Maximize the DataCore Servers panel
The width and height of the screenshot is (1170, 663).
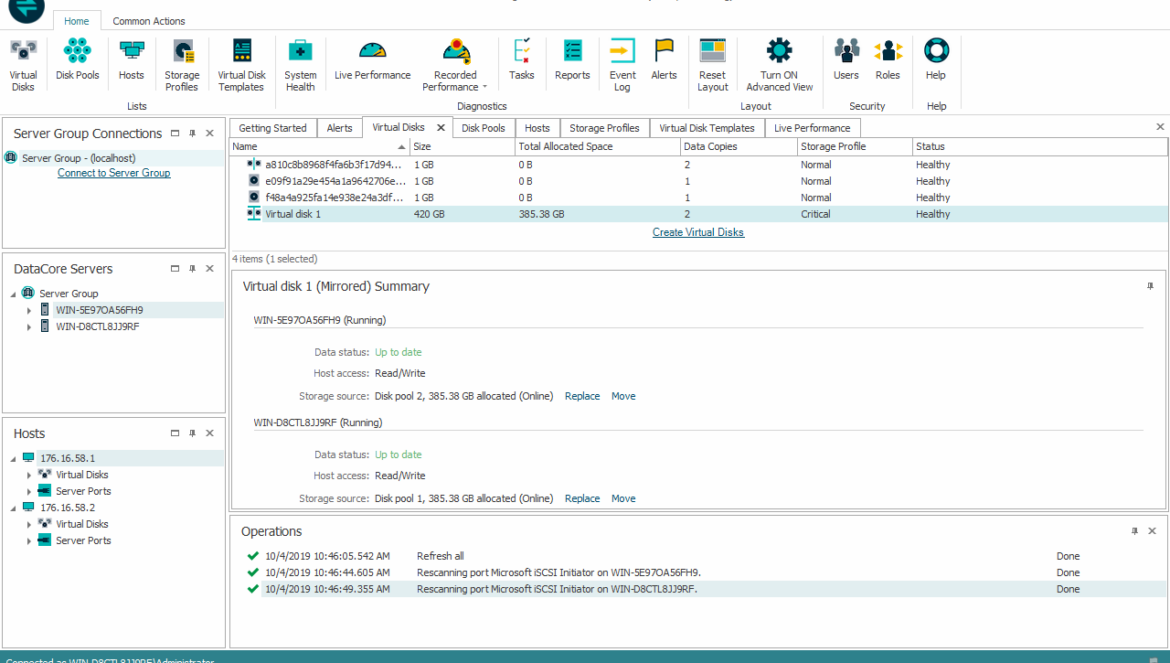[175, 268]
